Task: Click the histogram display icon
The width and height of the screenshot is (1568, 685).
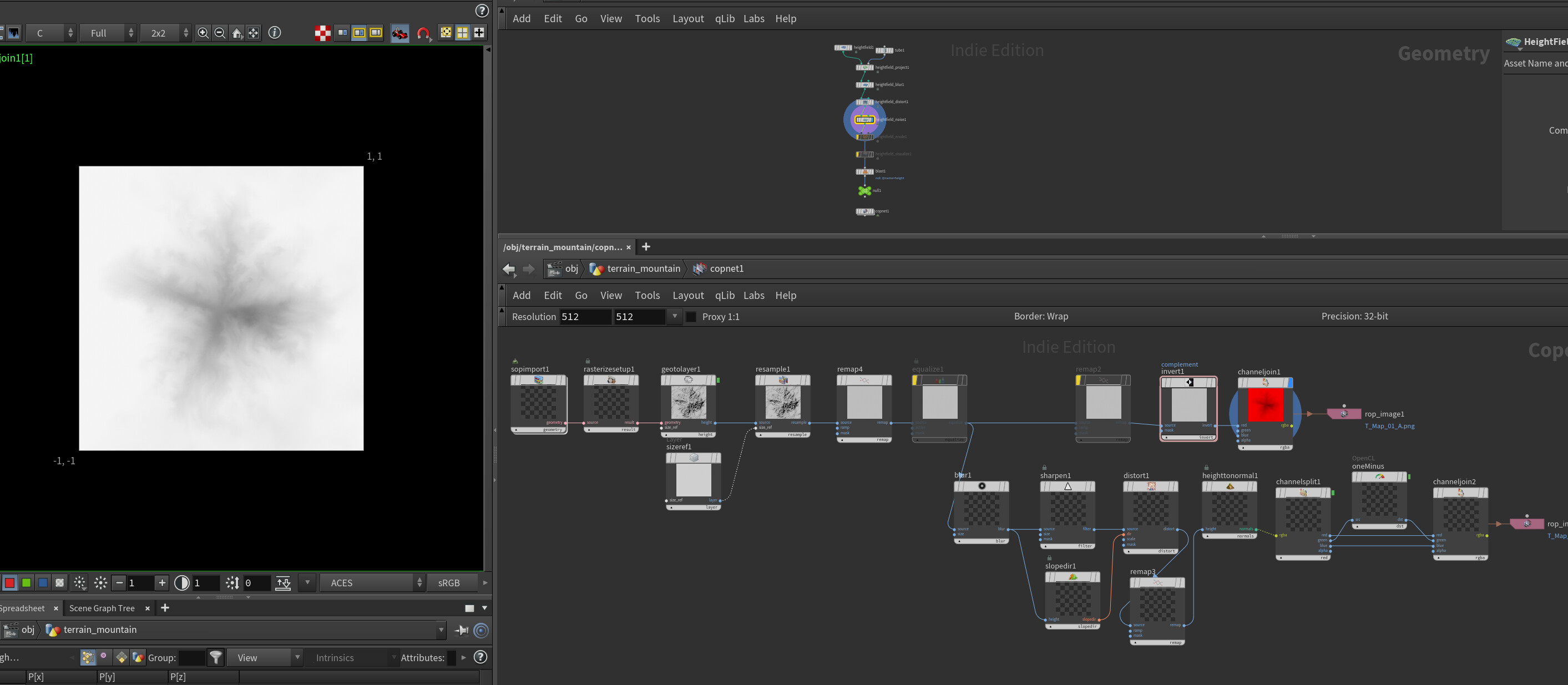Action: pyautogui.click(x=13, y=33)
